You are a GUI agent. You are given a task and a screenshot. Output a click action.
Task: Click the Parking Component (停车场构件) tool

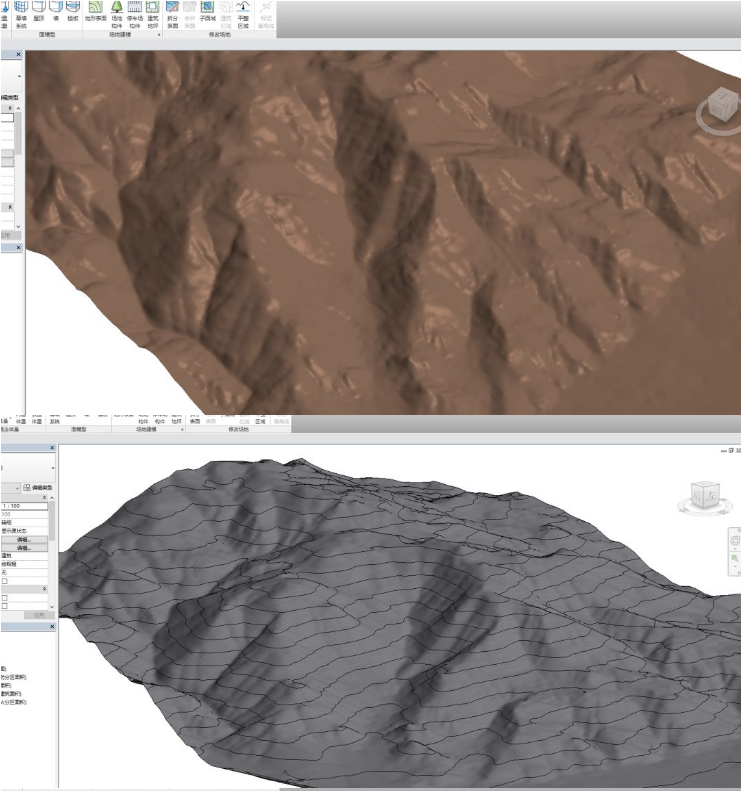(x=135, y=14)
